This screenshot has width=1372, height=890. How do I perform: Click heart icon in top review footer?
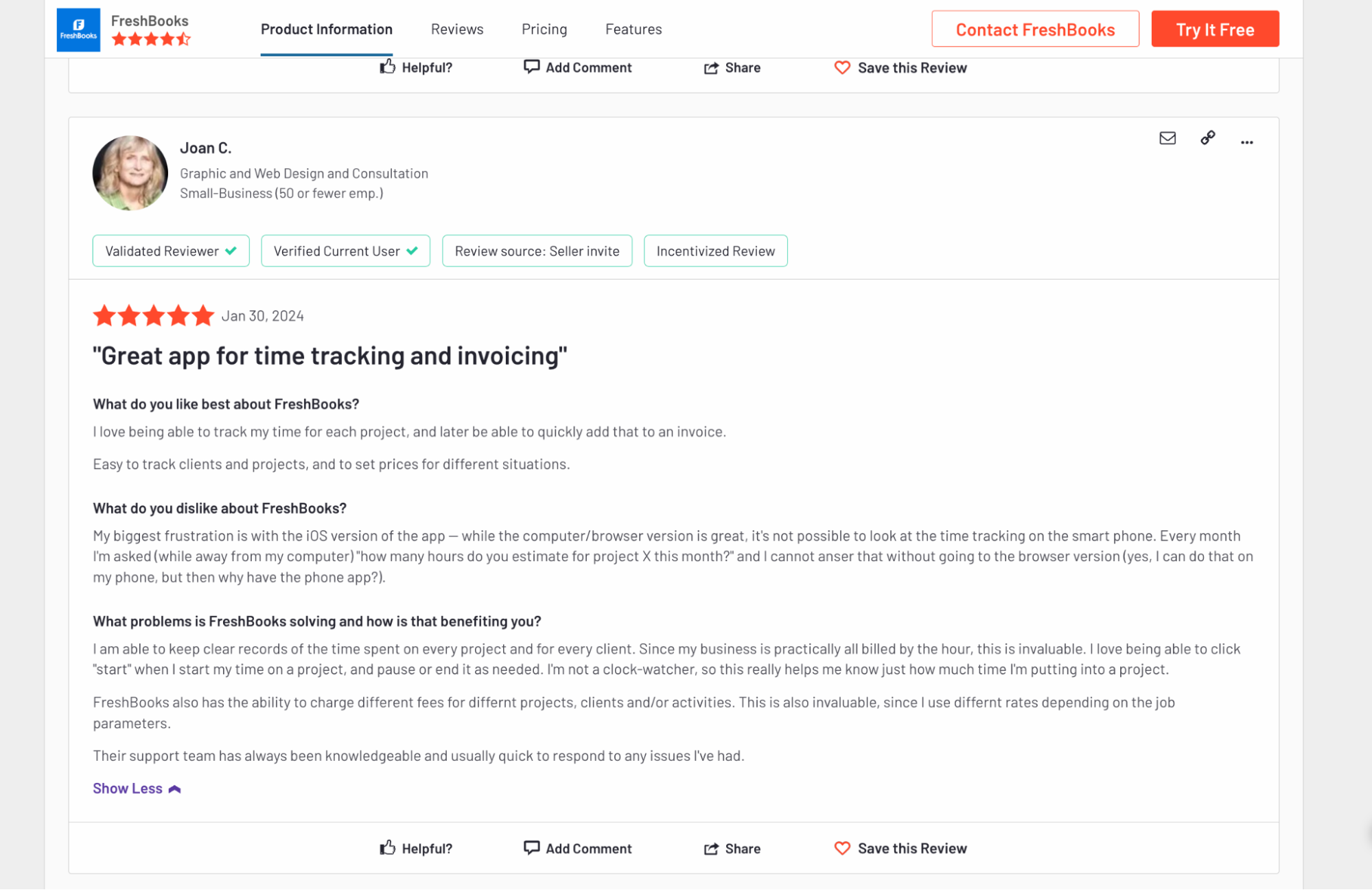pyautogui.click(x=842, y=67)
